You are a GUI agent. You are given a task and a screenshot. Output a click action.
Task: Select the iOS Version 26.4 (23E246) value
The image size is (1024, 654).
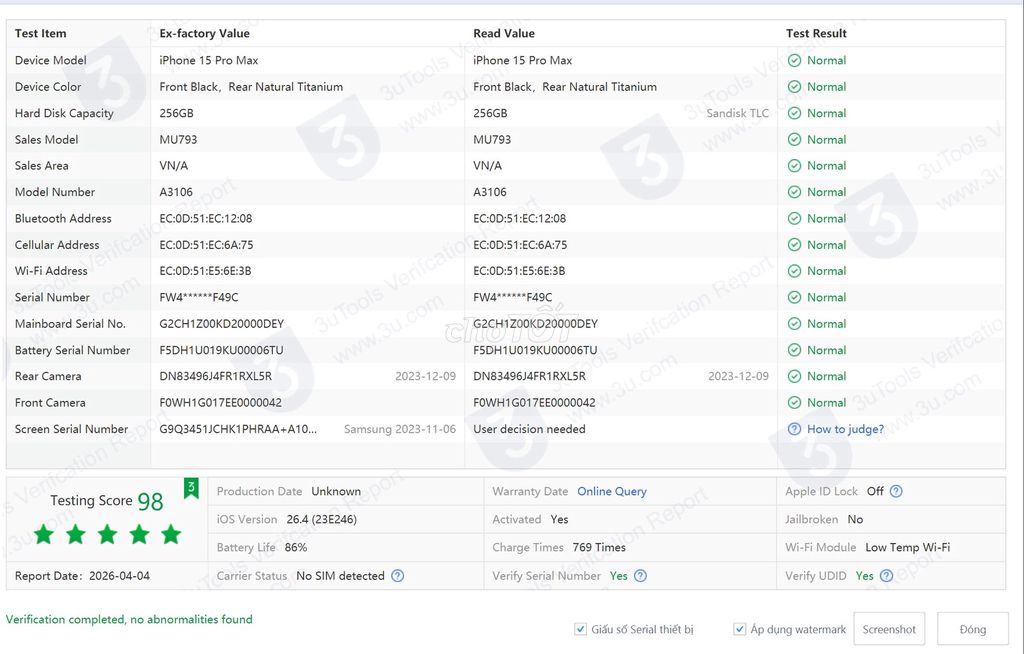click(321, 519)
